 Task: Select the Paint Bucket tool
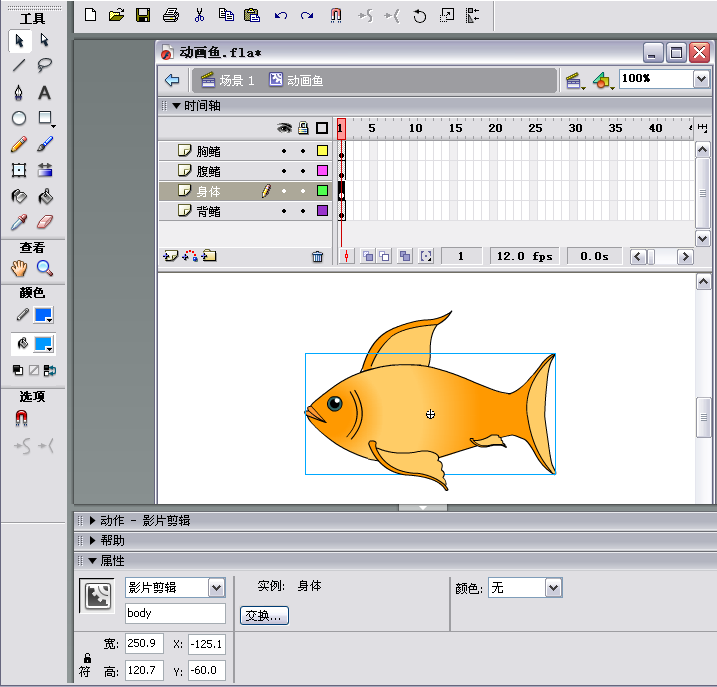(x=45, y=197)
